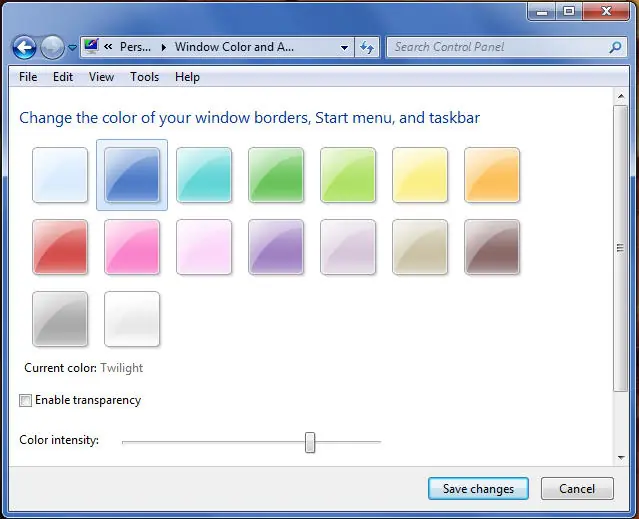This screenshot has height=519, width=639.
Task: Select the Twilight blue color swatch
Action: point(132,175)
